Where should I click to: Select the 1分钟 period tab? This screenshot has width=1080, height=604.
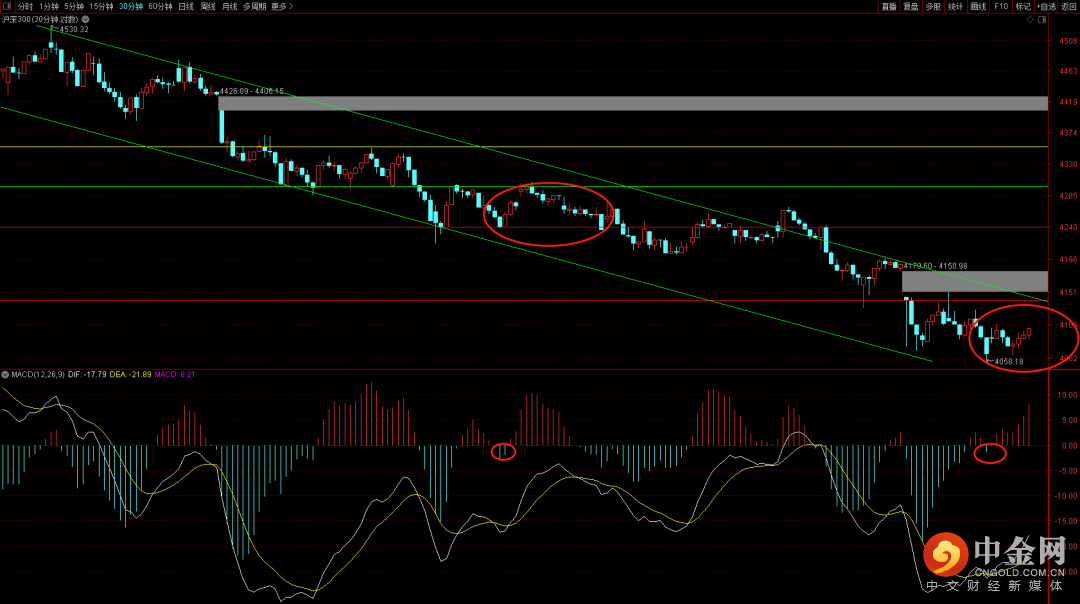pyautogui.click(x=49, y=6)
